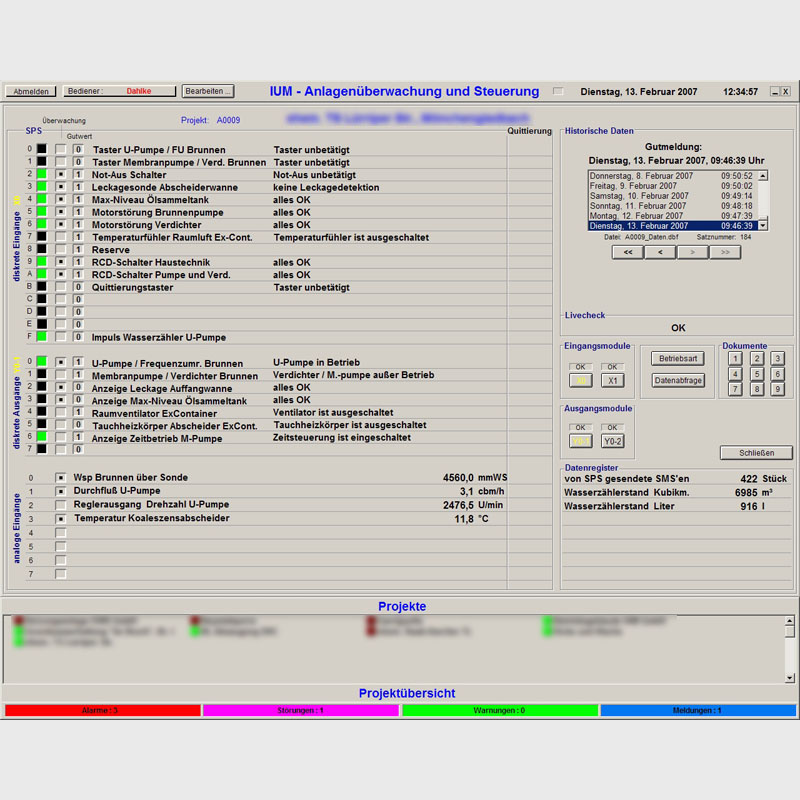This screenshot has width=800, height=800.
Task: Click the red Alarme status bar
Action: click(x=101, y=710)
